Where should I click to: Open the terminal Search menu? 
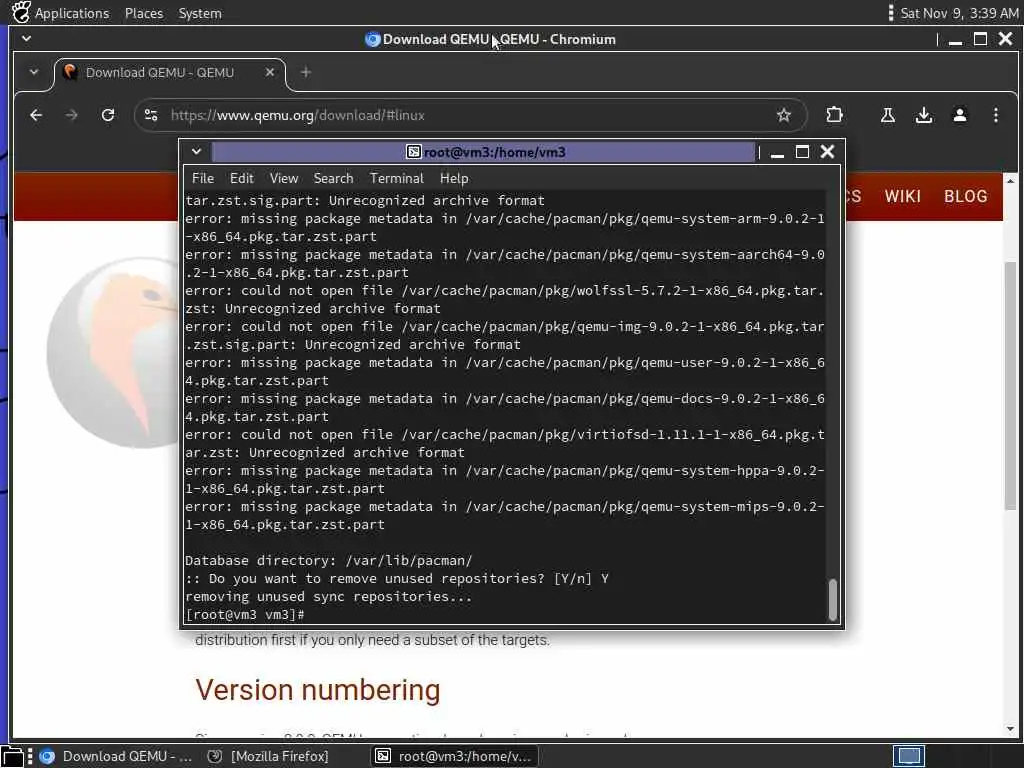pyautogui.click(x=333, y=178)
